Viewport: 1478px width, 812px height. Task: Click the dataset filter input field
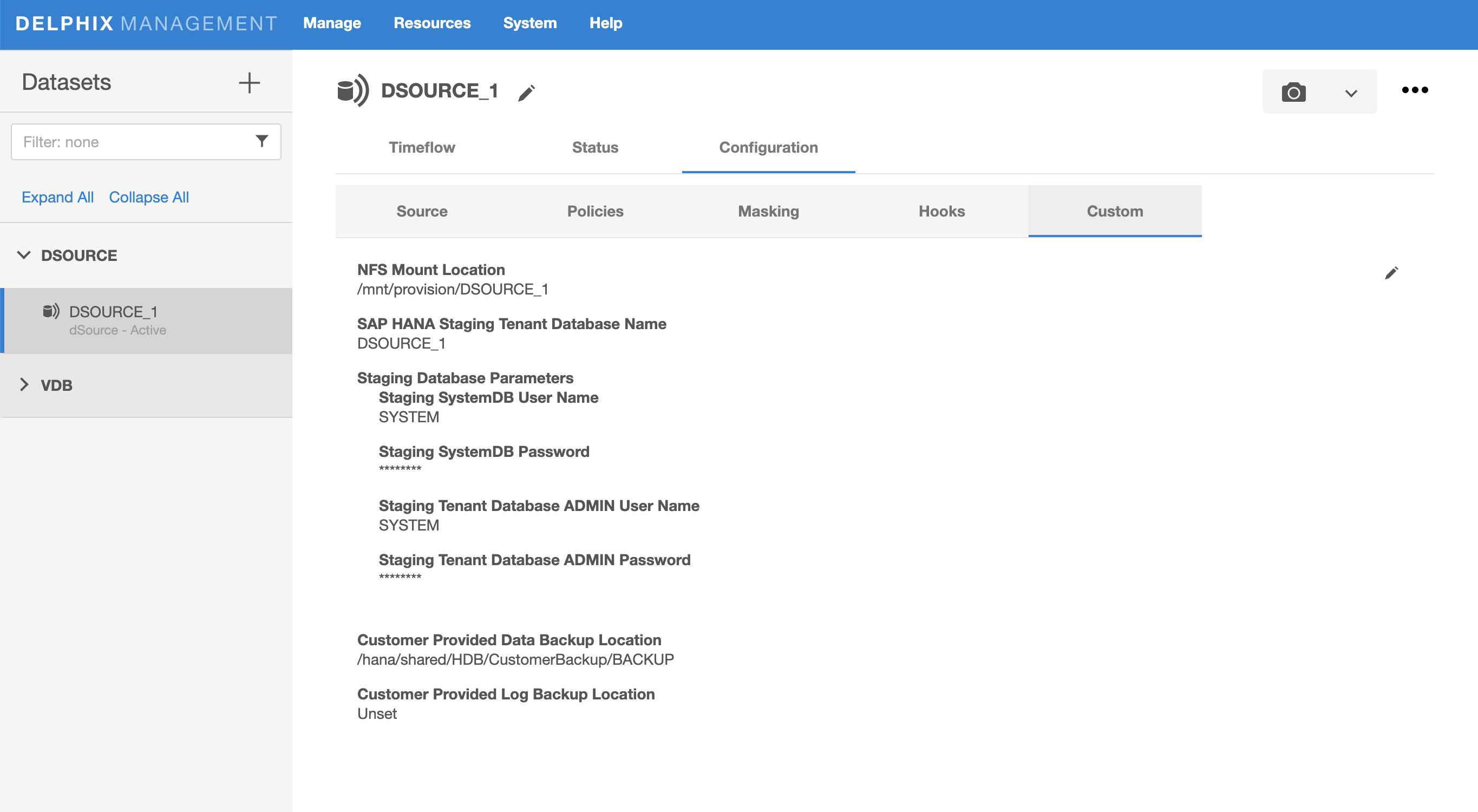(x=132, y=142)
